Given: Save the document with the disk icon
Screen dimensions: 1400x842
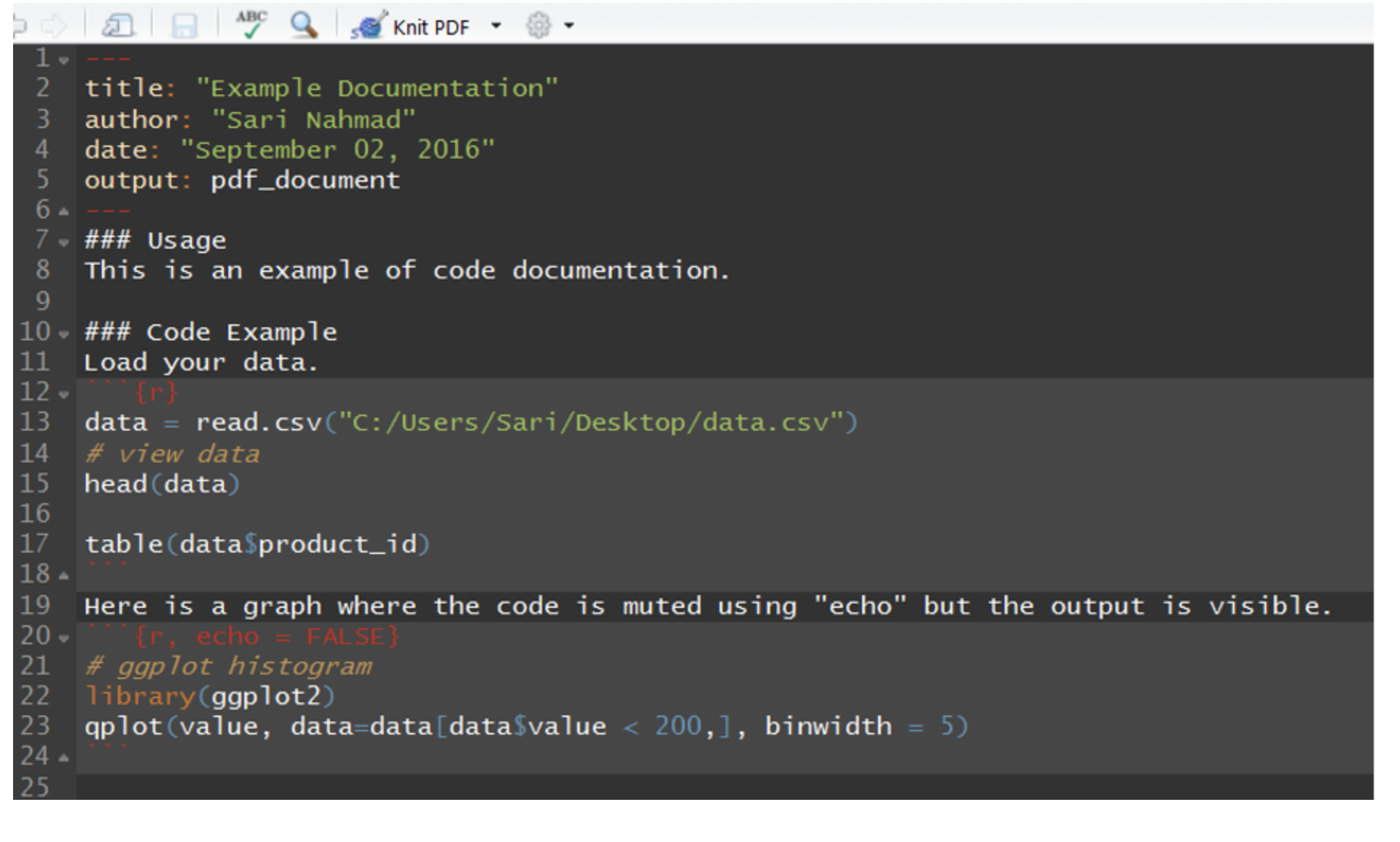Looking at the screenshot, I should click(184, 26).
